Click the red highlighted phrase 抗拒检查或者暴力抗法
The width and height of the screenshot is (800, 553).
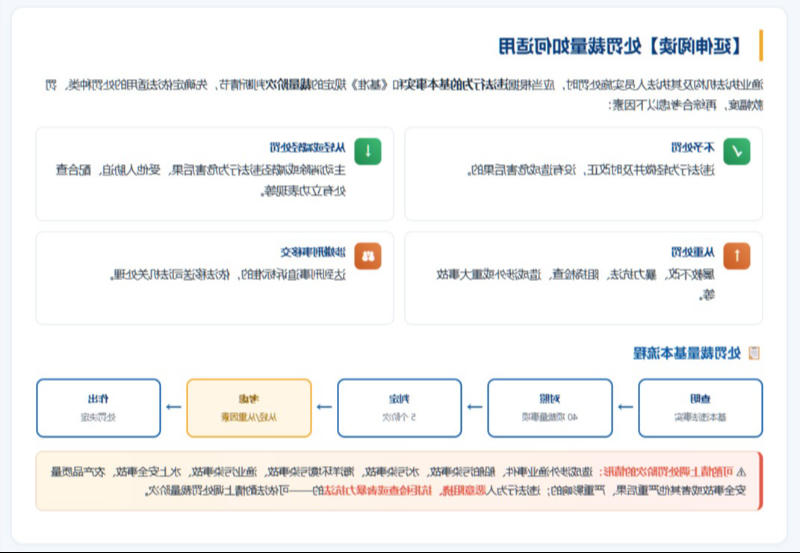click(x=378, y=491)
